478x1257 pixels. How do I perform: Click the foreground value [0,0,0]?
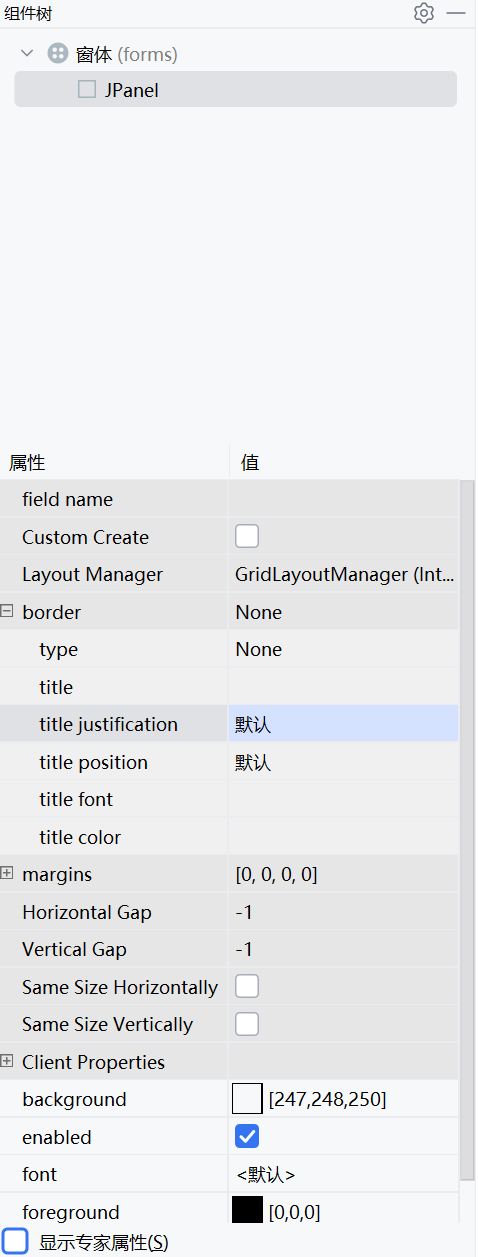(x=295, y=1212)
